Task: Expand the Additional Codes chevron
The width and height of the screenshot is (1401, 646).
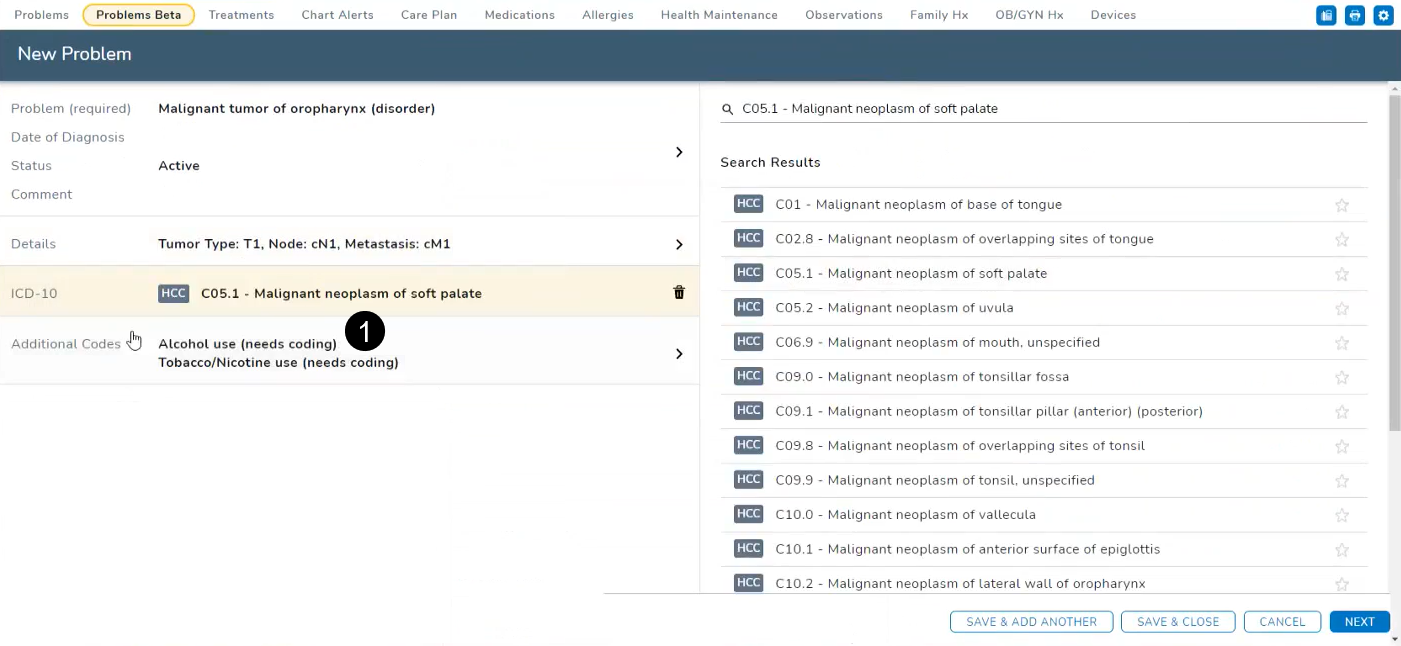Action: [679, 354]
